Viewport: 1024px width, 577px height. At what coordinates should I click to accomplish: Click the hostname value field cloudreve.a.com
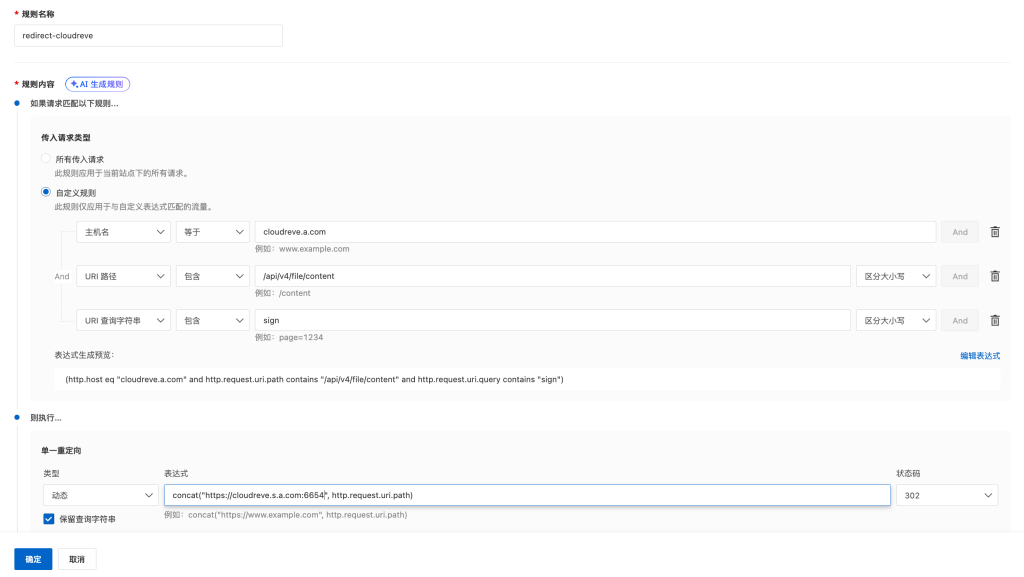595,232
